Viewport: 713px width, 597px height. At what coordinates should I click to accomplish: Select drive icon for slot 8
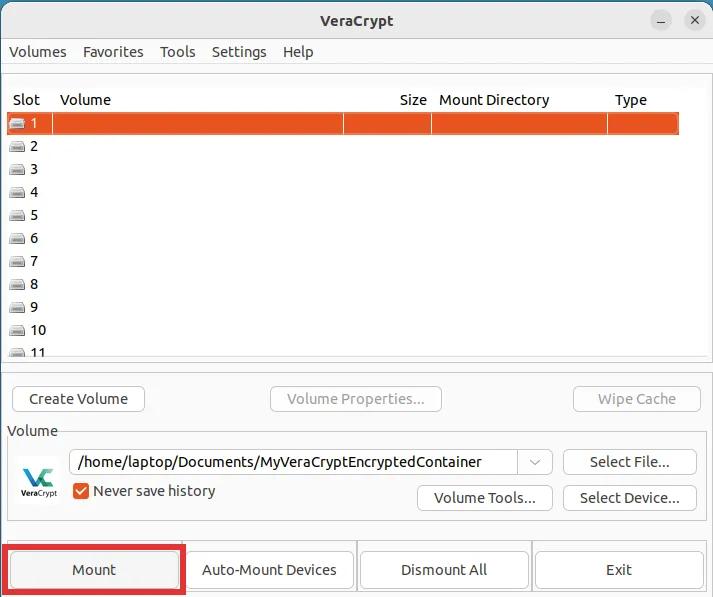pyautogui.click(x=17, y=284)
